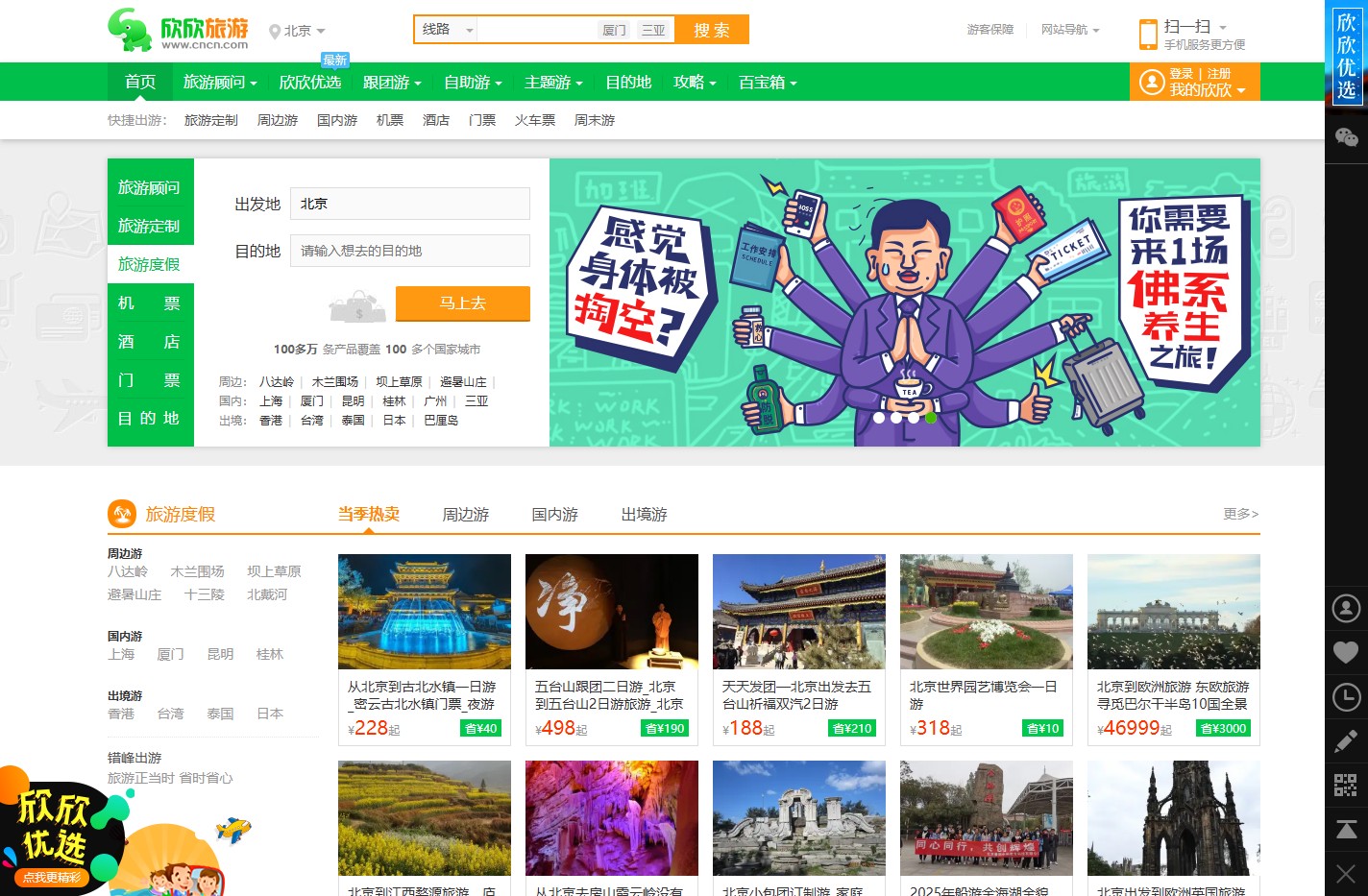
Task: Click the heart favorites icon in the right sidebar
Action: (x=1346, y=653)
